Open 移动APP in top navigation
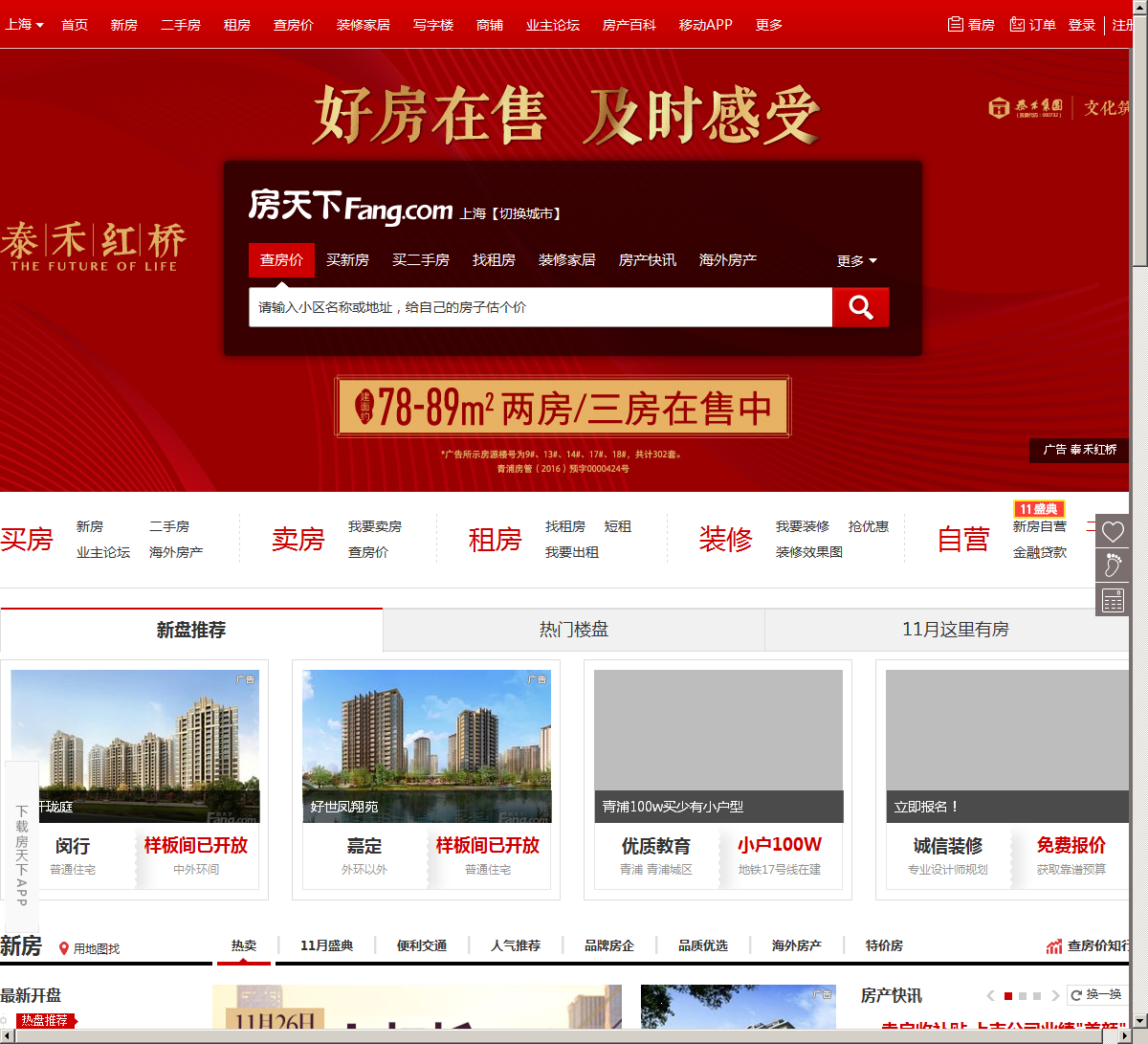The height and width of the screenshot is (1044, 1148). click(706, 25)
